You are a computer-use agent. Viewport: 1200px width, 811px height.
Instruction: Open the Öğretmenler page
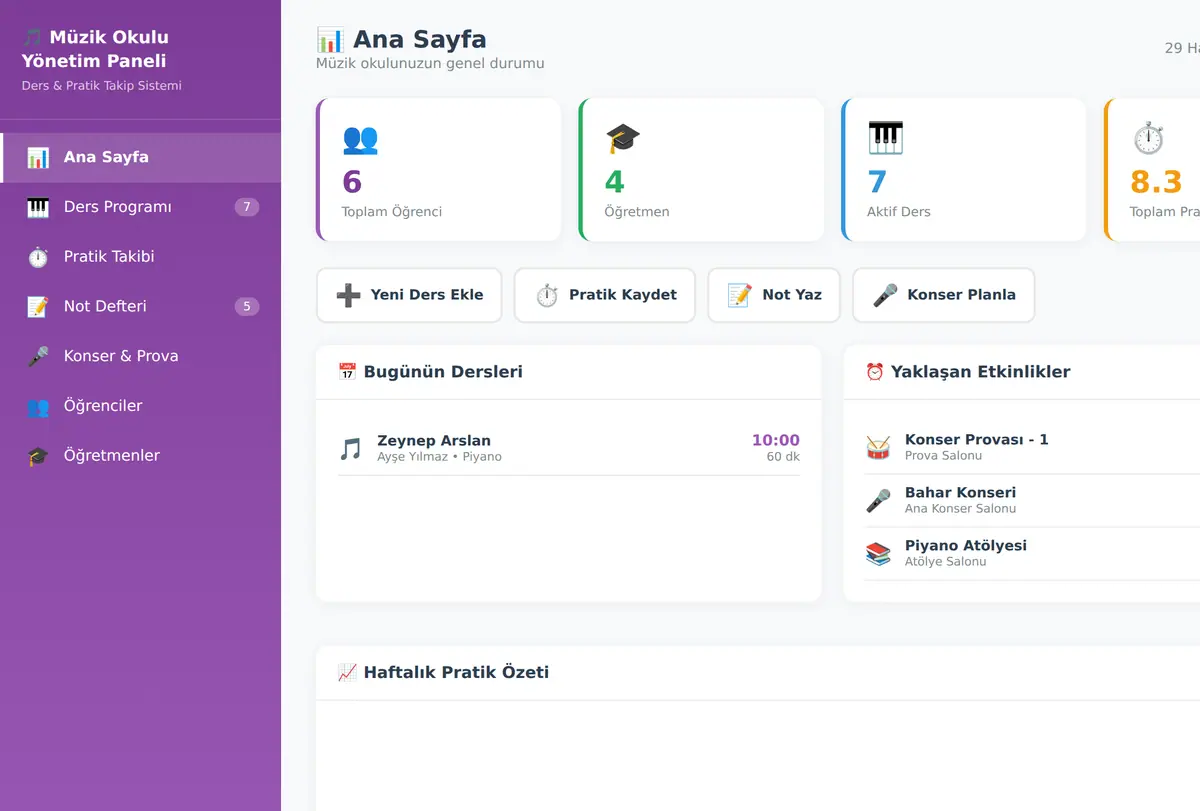pyautogui.click(x=141, y=456)
